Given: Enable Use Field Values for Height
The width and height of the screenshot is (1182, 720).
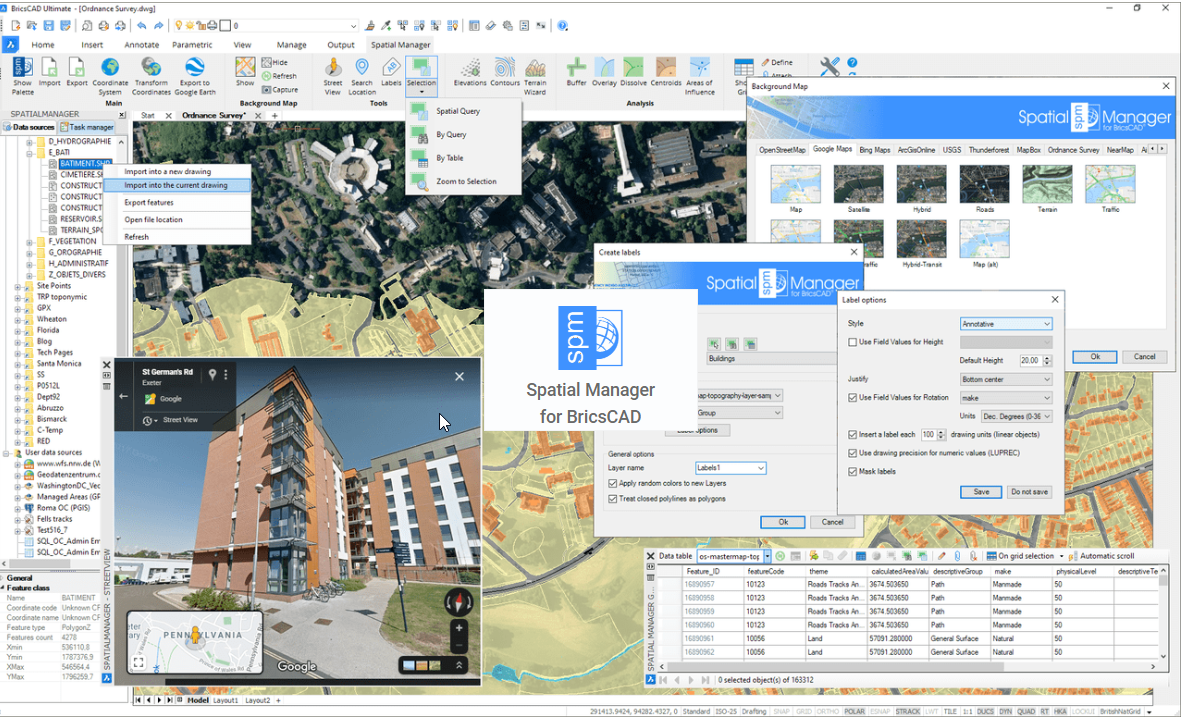Looking at the screenshot, I should 853,342.
